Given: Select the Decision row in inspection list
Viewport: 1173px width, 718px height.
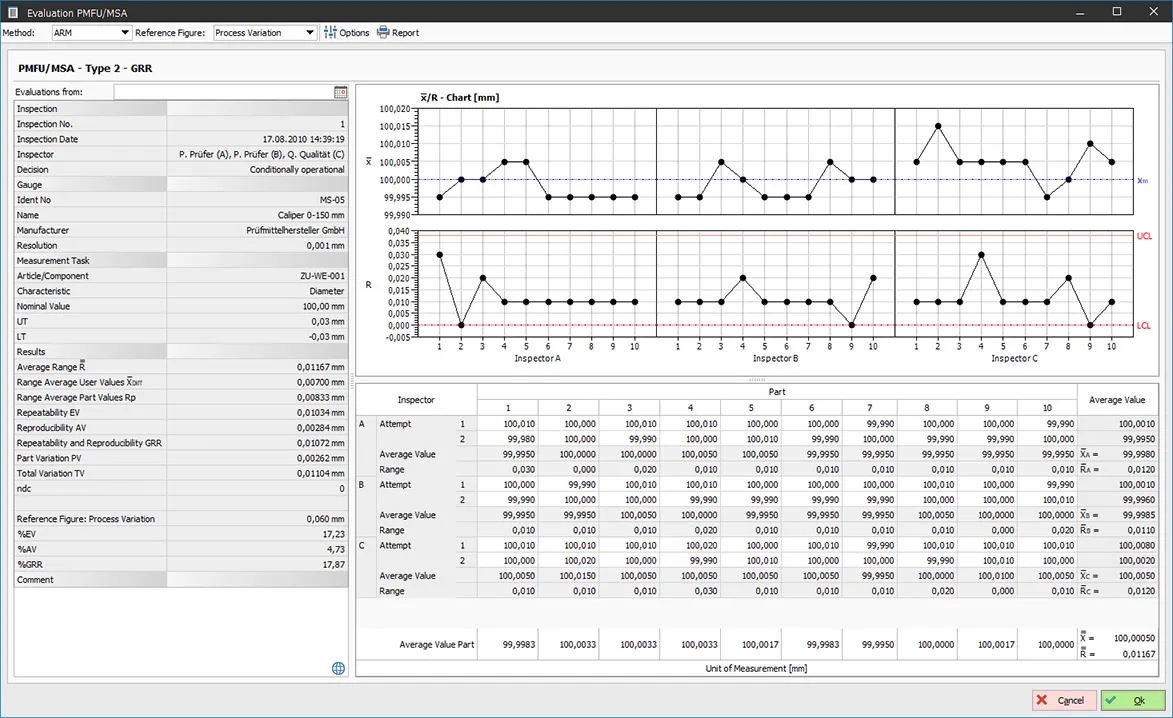Looking at the screenshot, I should (180, 170).
